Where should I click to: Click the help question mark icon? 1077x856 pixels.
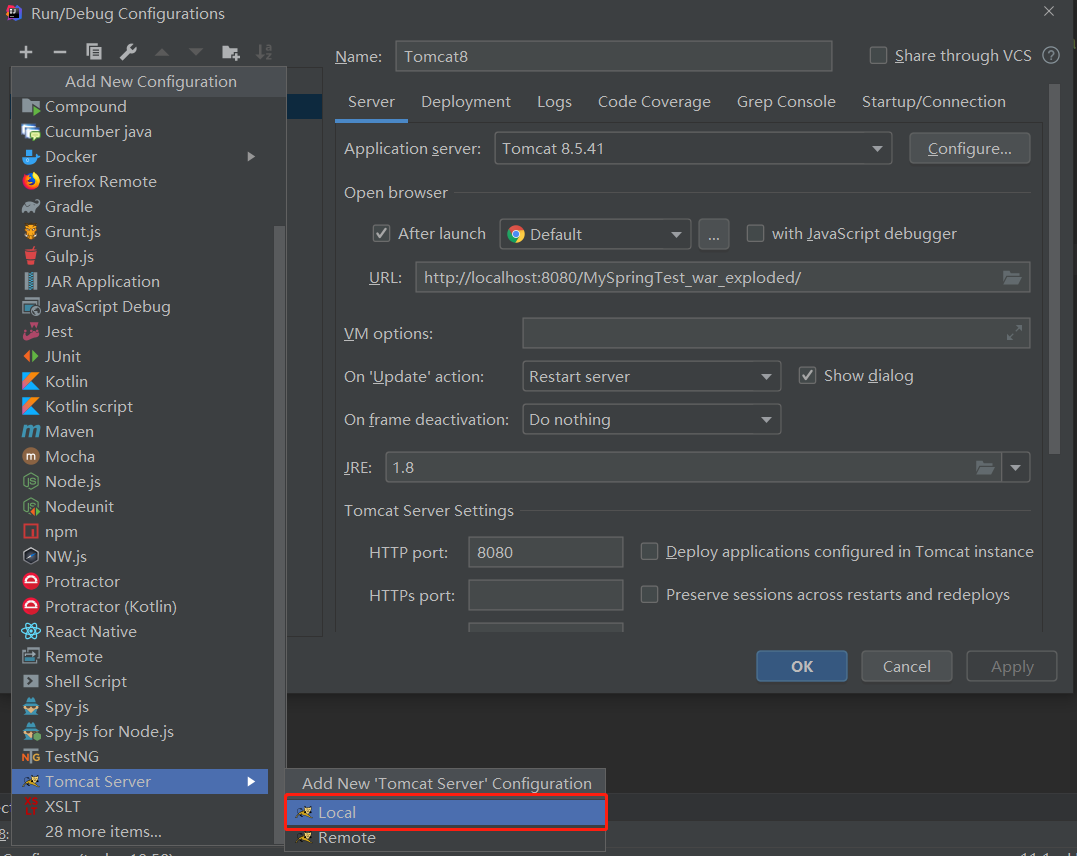[1051, 56]
